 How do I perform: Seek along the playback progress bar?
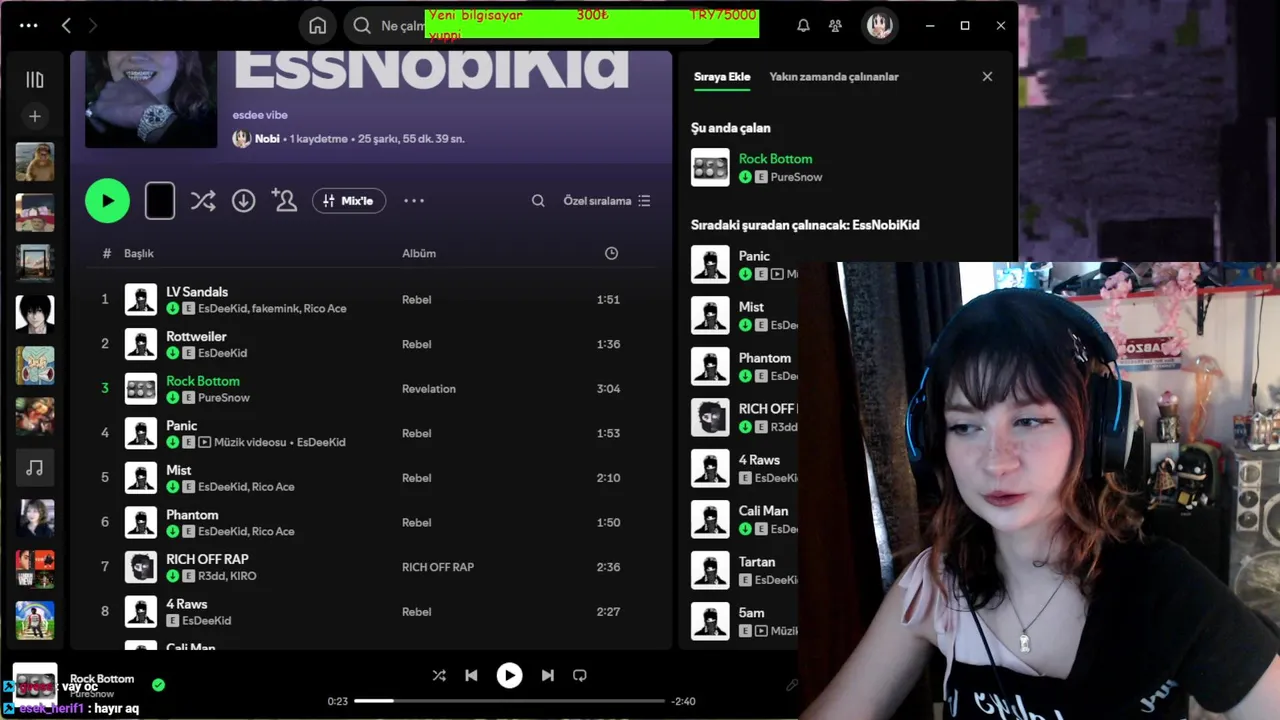click(x=509, y=701)
